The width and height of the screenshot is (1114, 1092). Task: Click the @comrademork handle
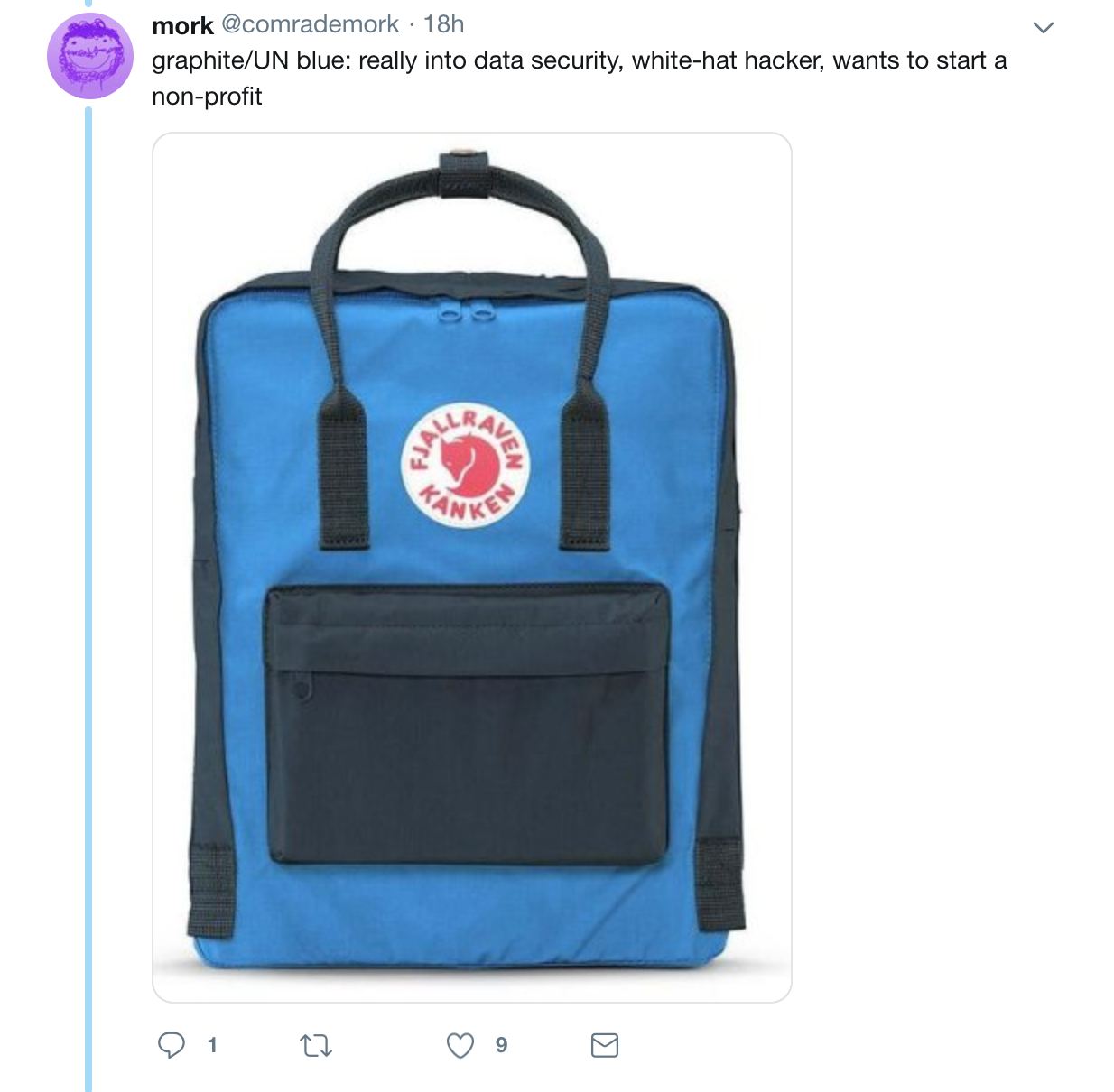[x=310, y=24]
